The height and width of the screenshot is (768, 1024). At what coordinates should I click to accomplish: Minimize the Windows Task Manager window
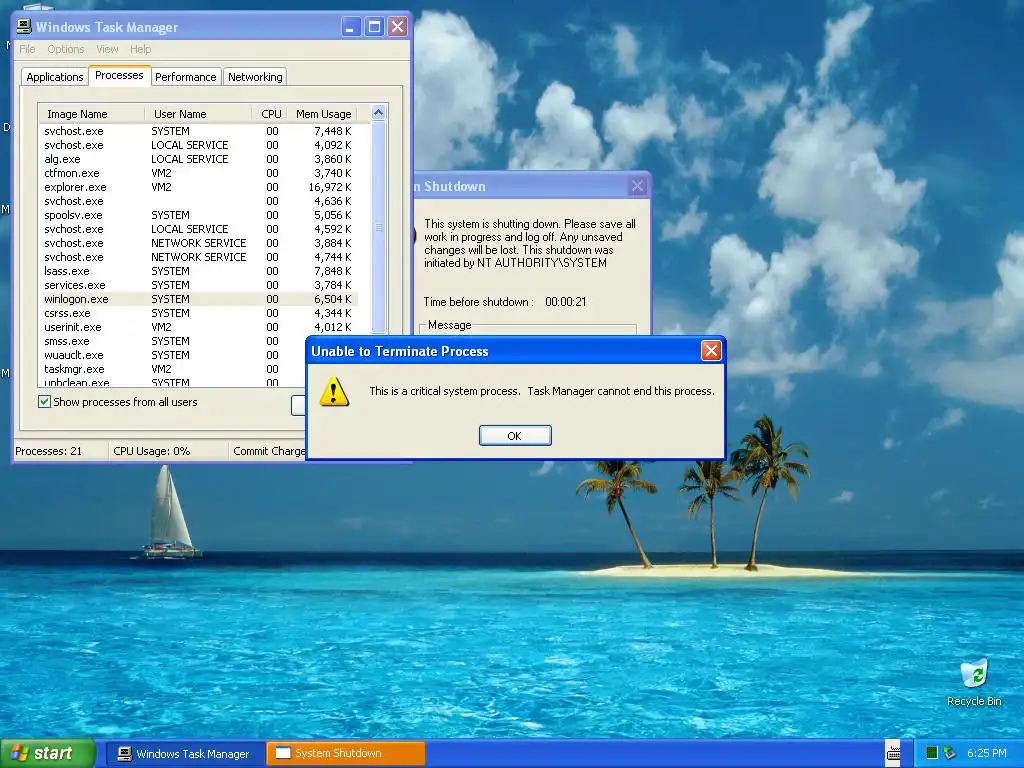(351, 27)
